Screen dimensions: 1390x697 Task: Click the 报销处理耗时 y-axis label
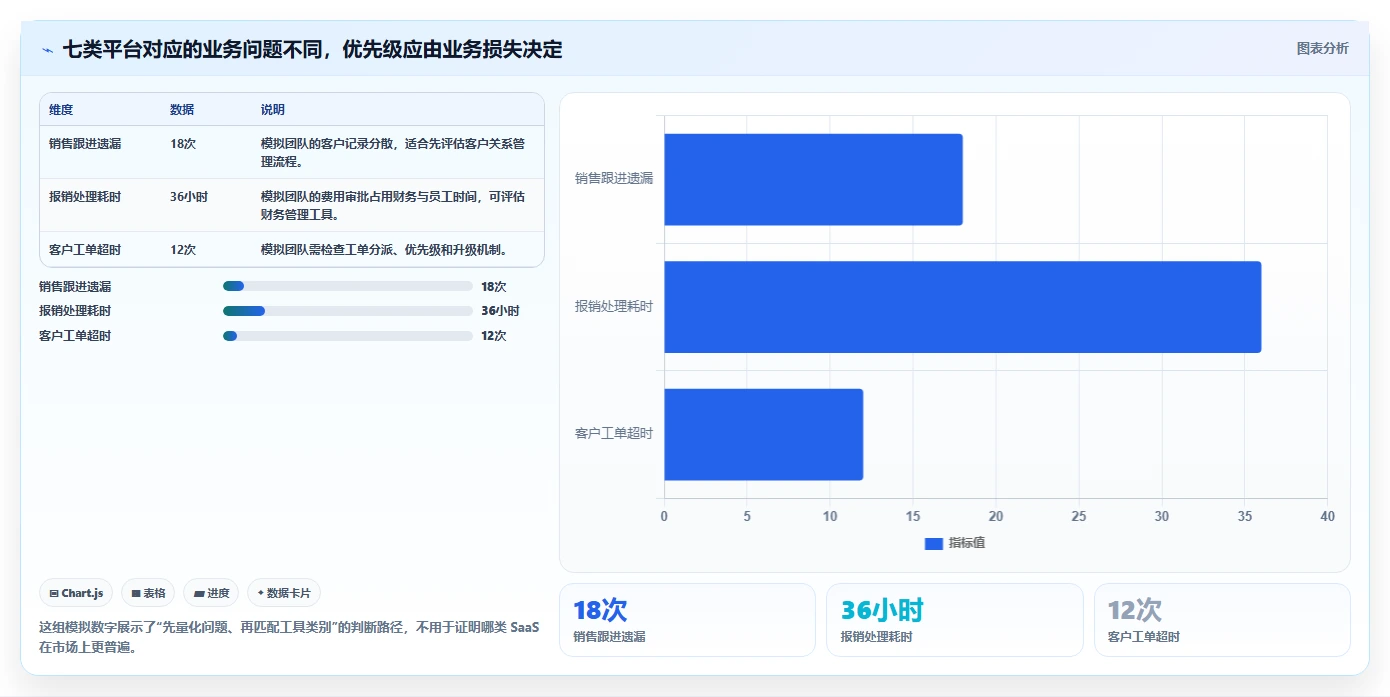click(614, 307)
